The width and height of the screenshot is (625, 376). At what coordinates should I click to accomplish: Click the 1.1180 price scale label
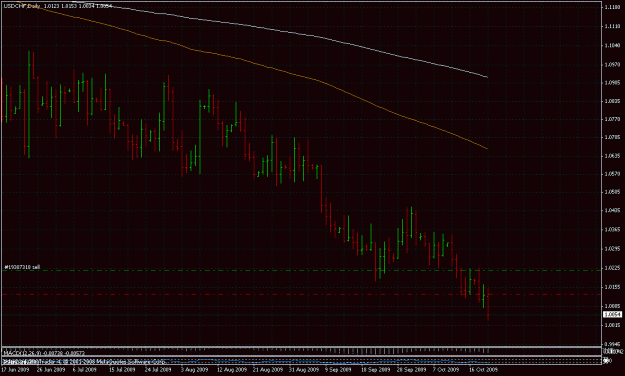(x=613, y=7)
